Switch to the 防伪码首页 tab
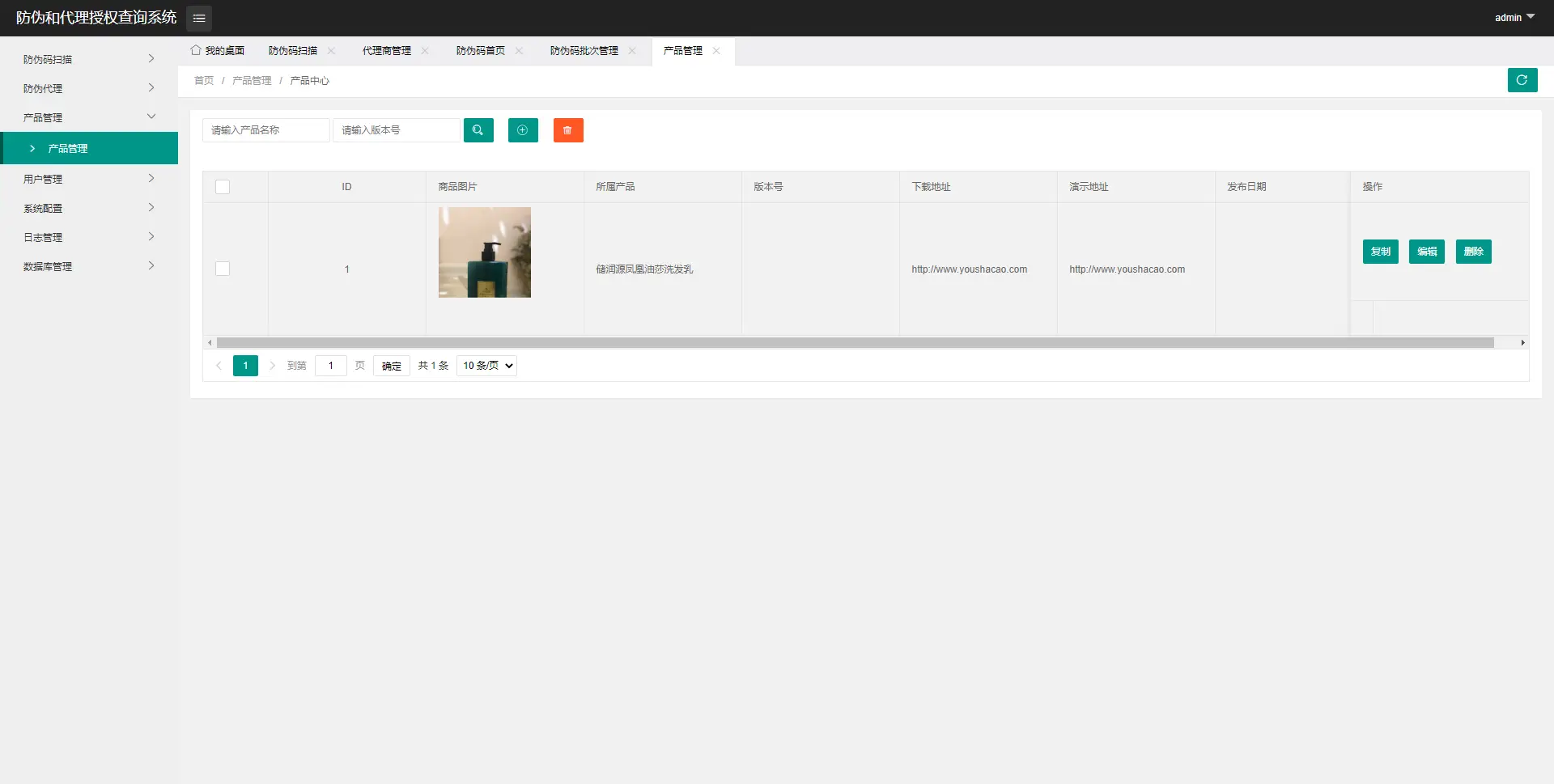The image size is (1554, 784). [x=481, y=51]
